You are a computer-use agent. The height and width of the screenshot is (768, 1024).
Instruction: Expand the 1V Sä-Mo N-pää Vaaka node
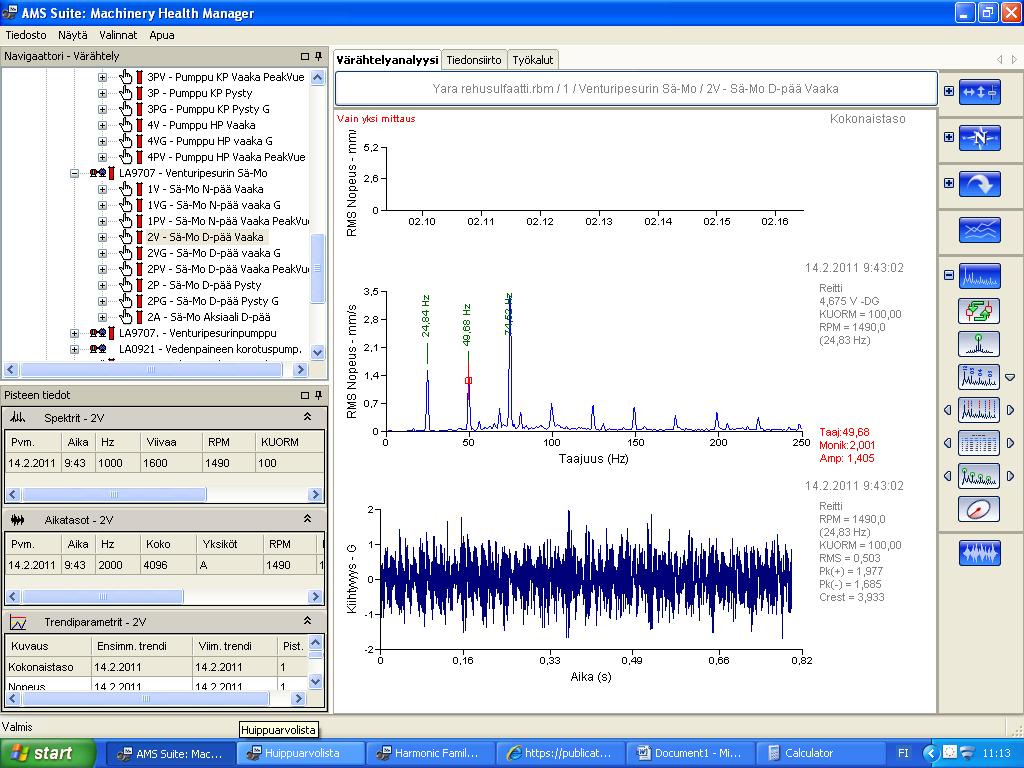point(103,189)
